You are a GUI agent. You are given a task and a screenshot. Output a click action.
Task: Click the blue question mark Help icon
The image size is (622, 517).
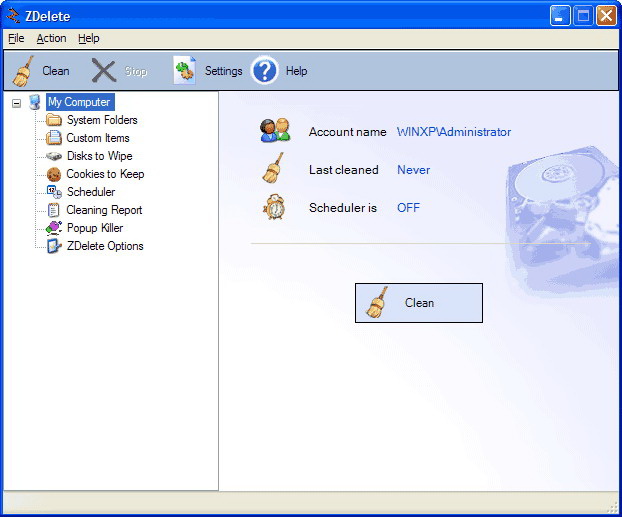tap(265, 71)
